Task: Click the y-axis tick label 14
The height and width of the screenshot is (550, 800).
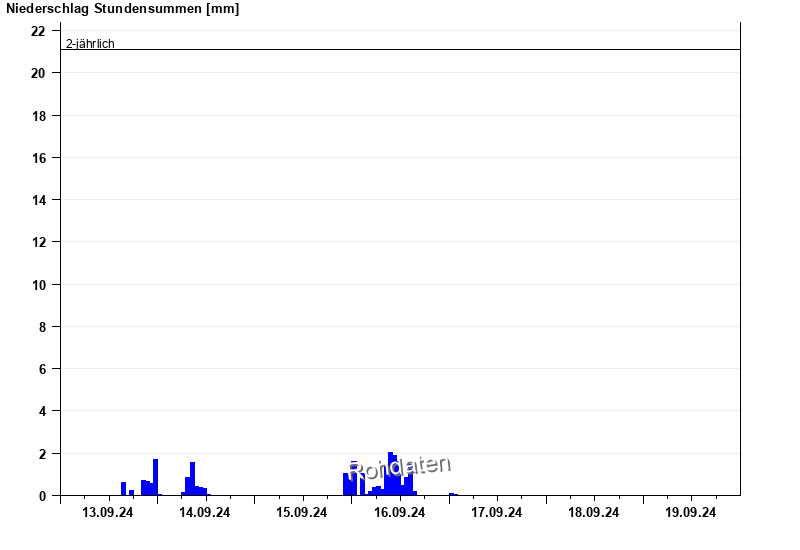Action: click(x=38, y=200)
